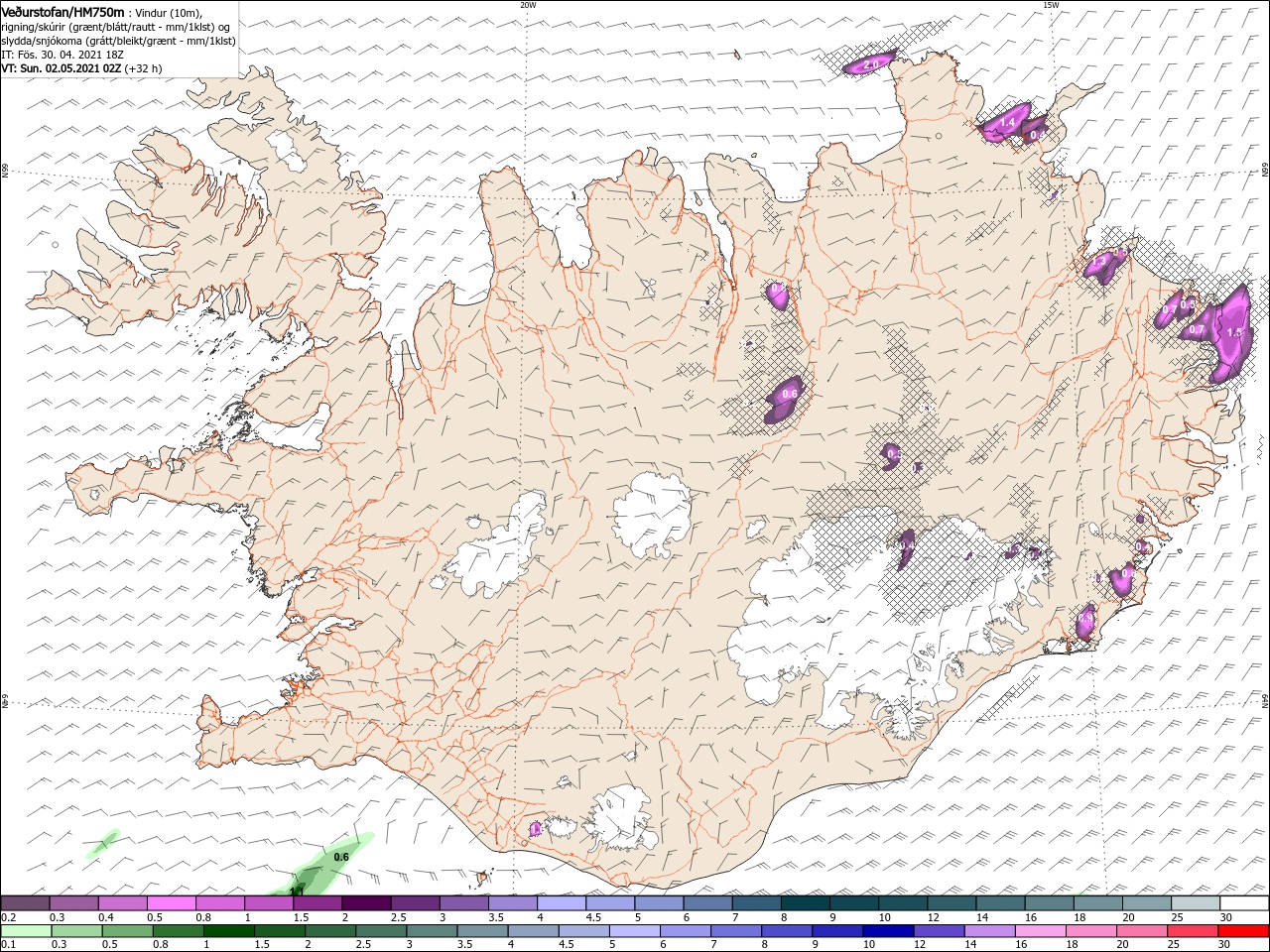
Task: Click the upper legend swatch between 0.2 and 0.3
Action: (x=25, y=903)
